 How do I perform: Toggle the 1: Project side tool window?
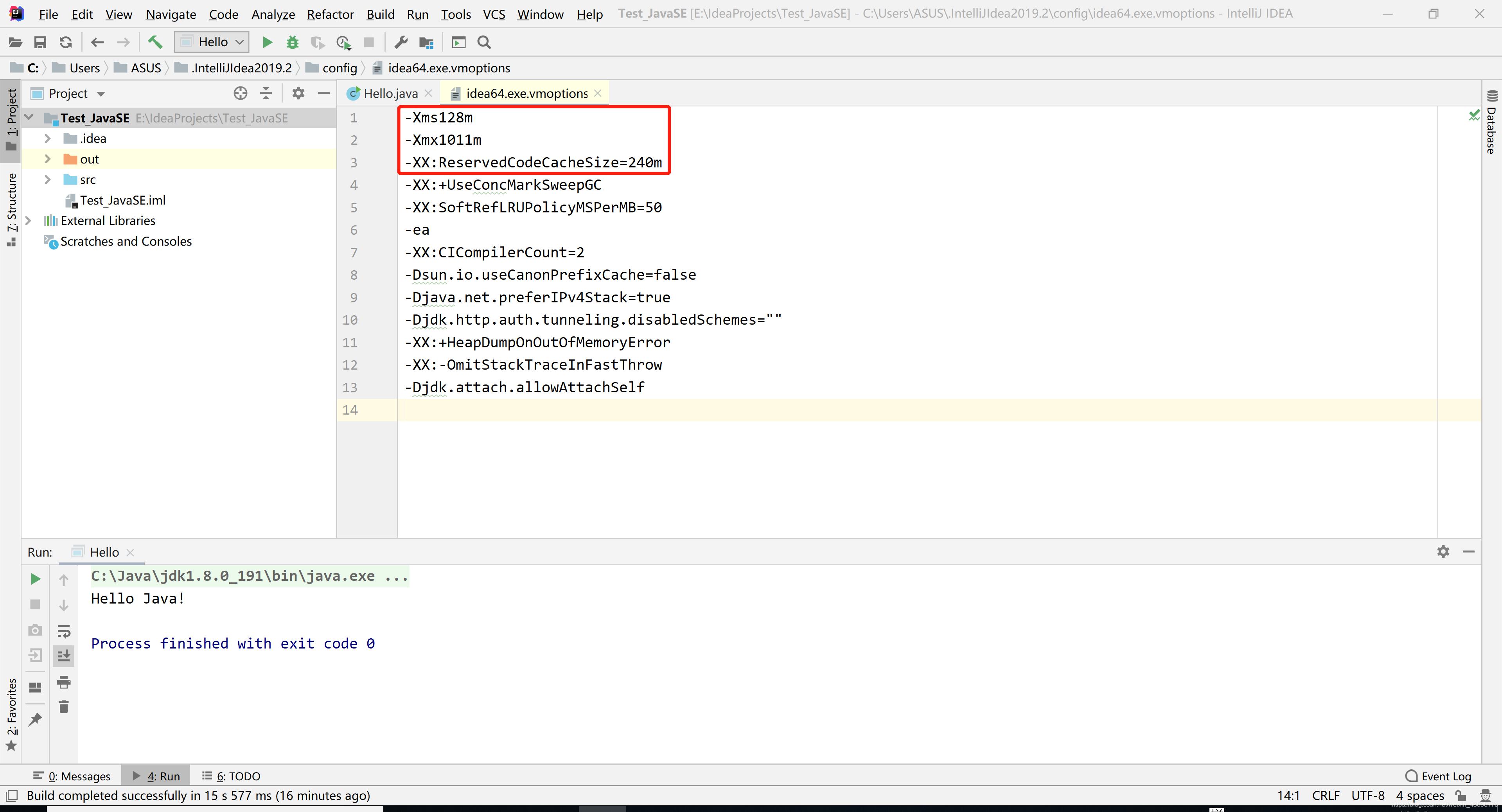pyautogui.click(x=11, y=120)
